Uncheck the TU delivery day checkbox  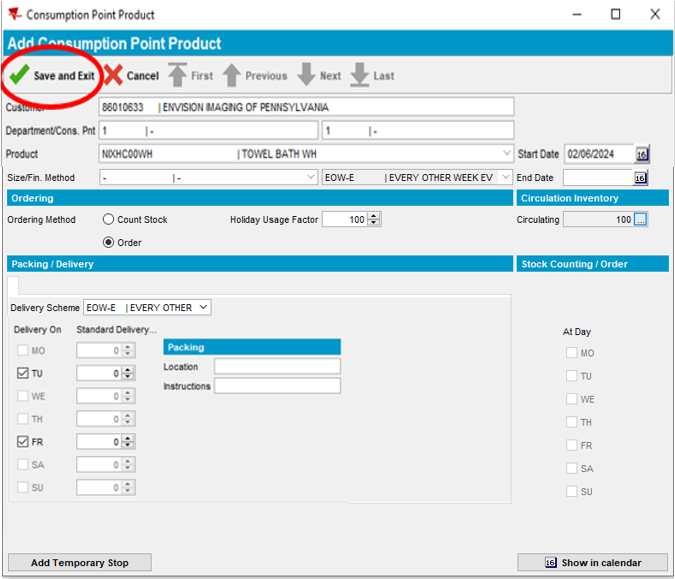click(23, 373)
